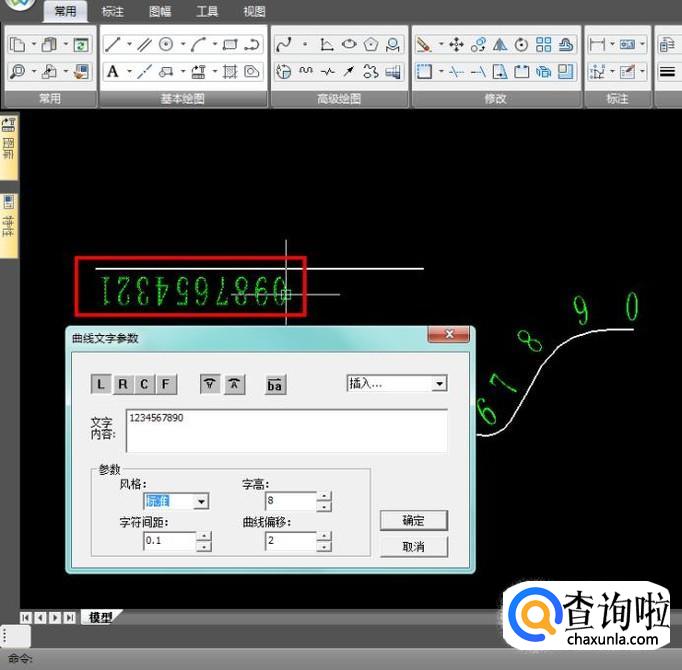This screenshot has height=670, width=682.
Task: Toggle the R alignment button
Action: [x=123, y=384]
